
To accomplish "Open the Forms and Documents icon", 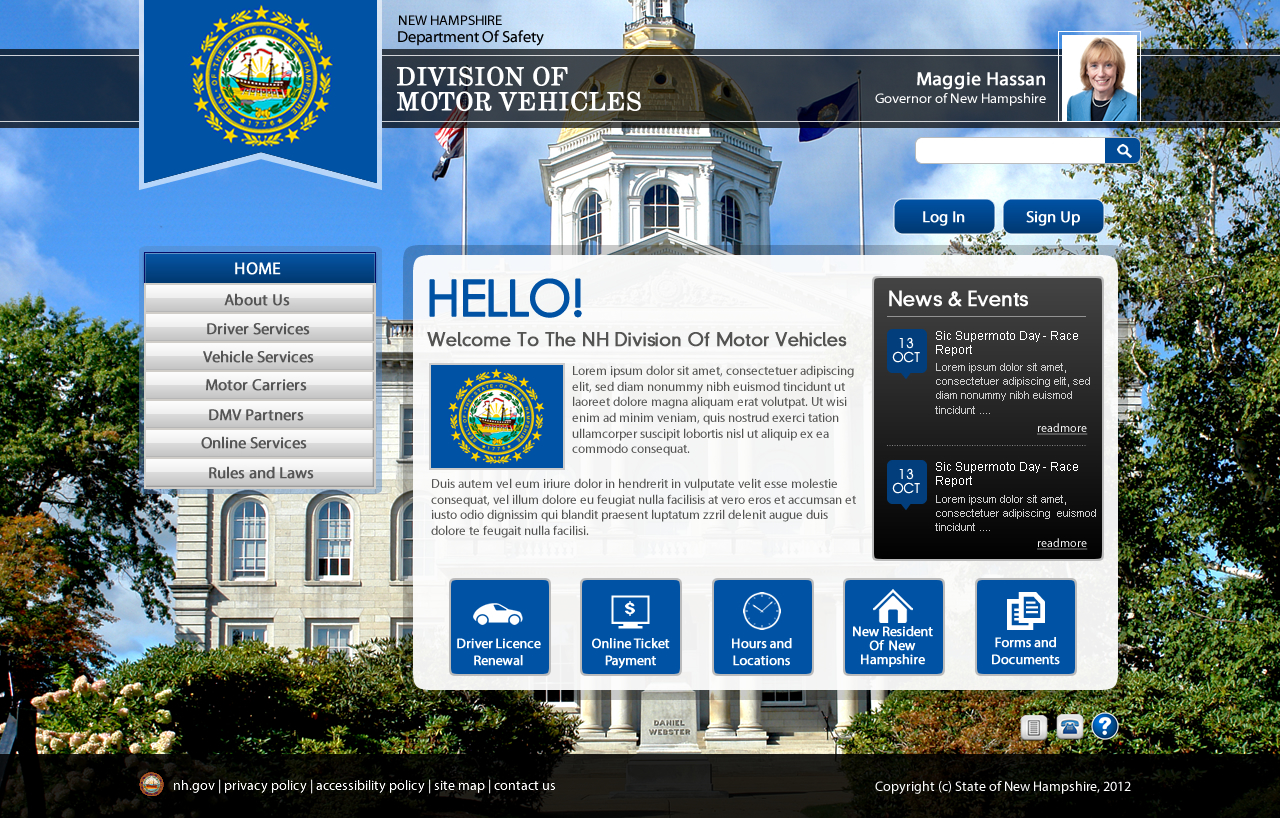I will click(1025, 607).
